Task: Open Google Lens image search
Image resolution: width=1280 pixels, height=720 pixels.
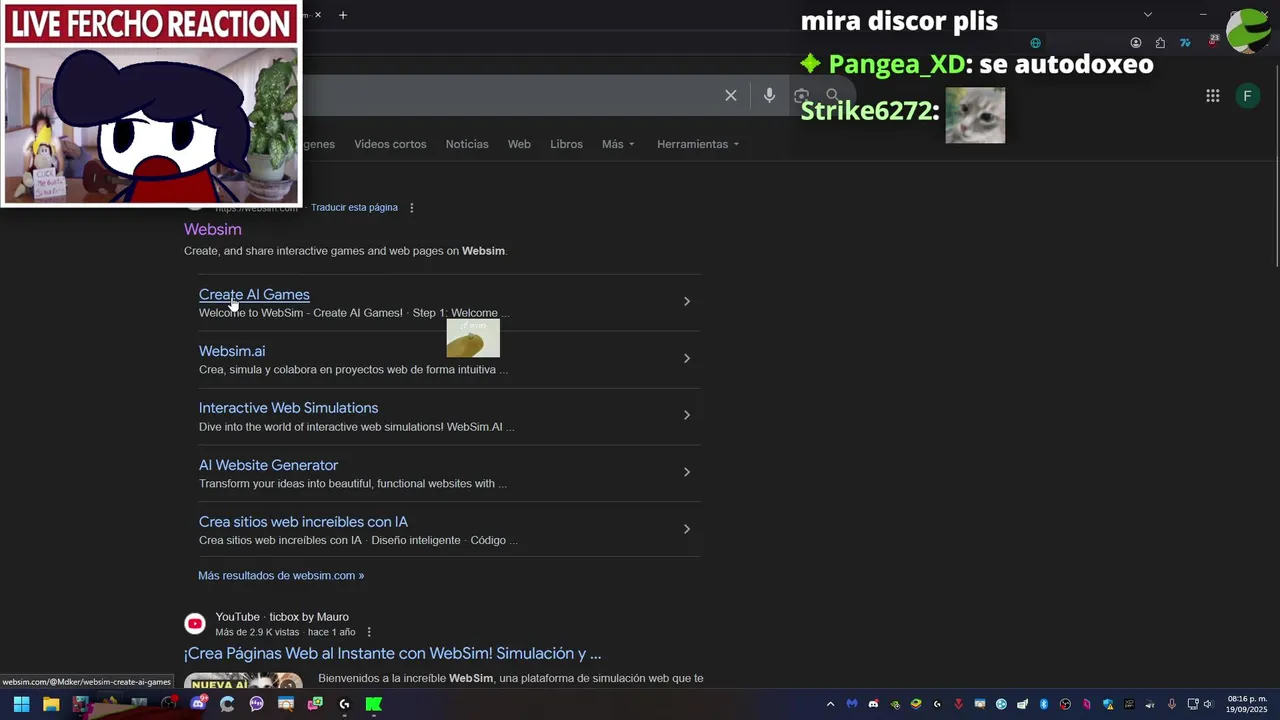Action: (x=801, y=95)
